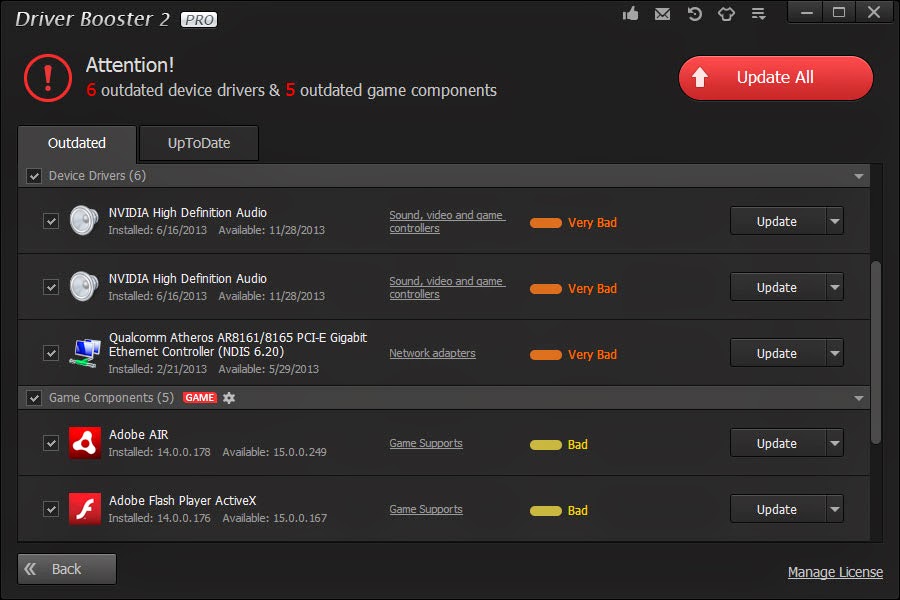Screen dimensions: 900x600
Task: Click the second NVIDIA audio speaker icon
Action: (x=84, y=287)
